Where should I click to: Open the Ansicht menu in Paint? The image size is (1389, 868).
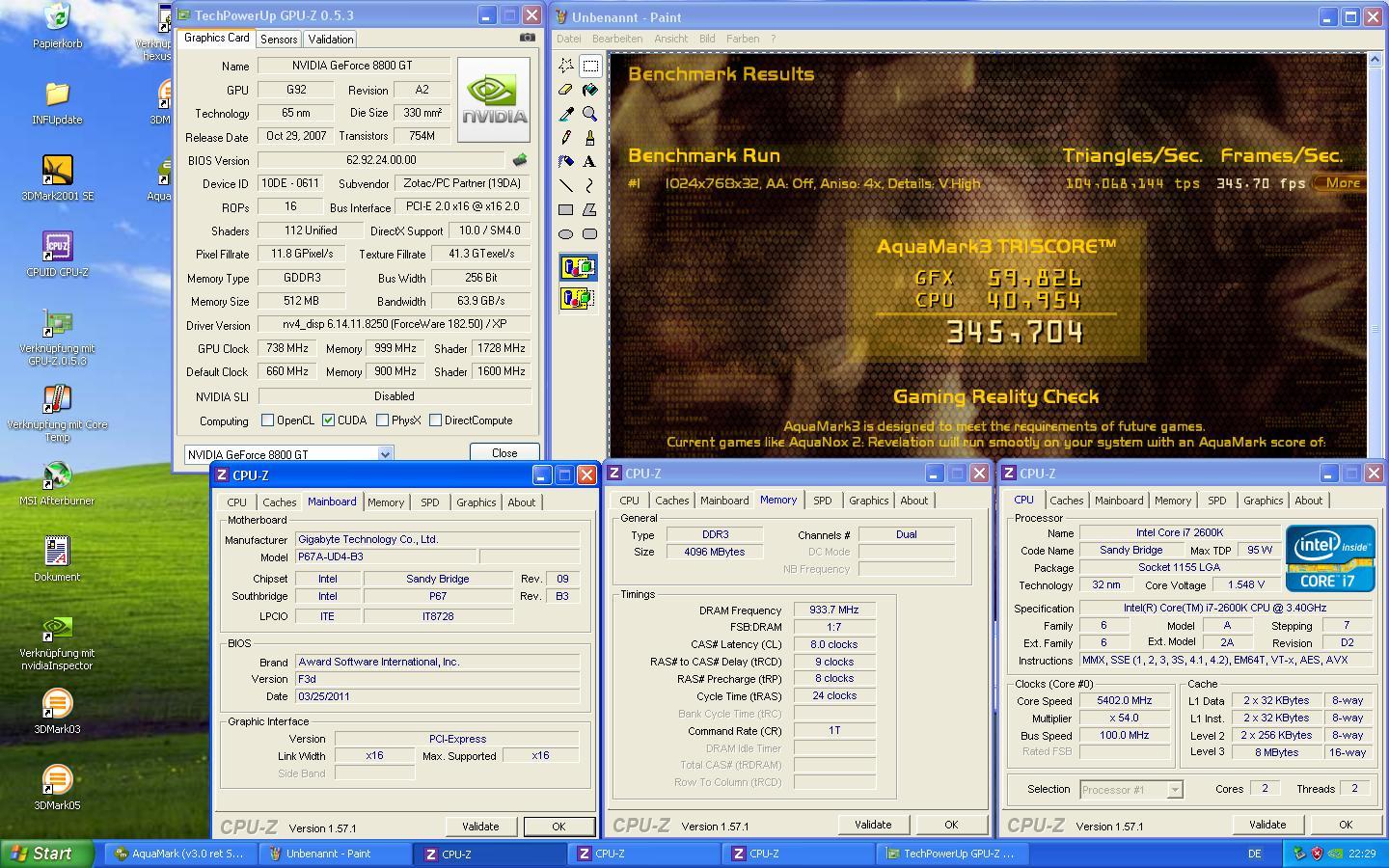point(671,39)
